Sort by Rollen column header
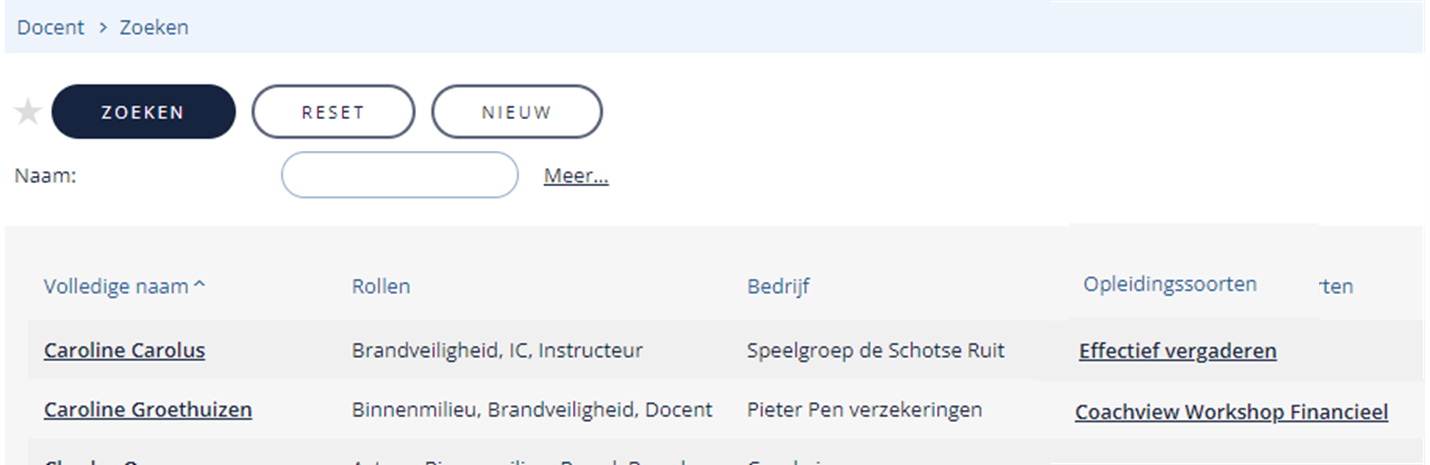Image resolution: width=1430 pixels, height=465 pixels. point(381,287)
